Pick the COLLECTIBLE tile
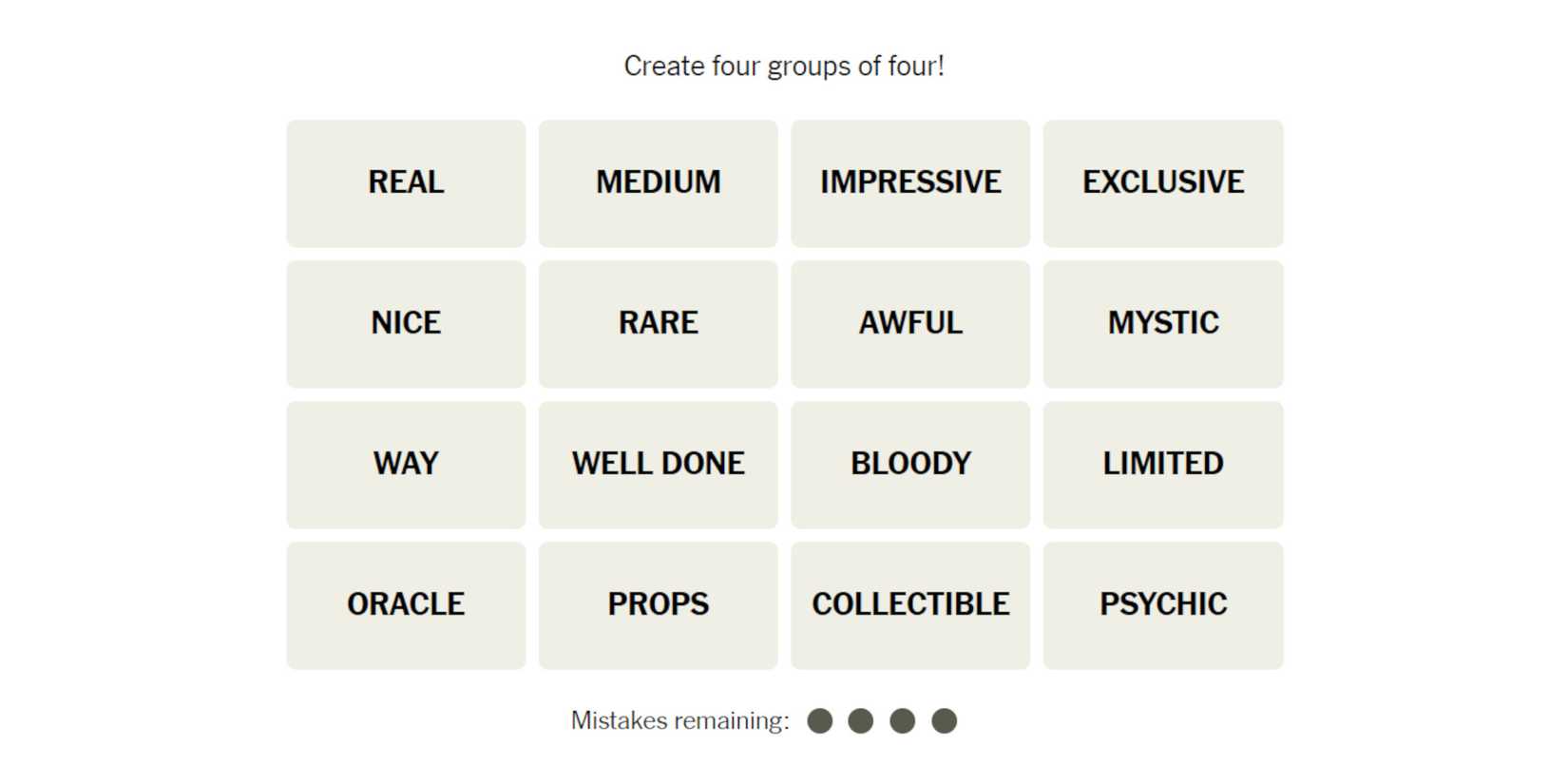This screenshot has height=784, width=1568. pyautogui.click(x=910, y=604)
